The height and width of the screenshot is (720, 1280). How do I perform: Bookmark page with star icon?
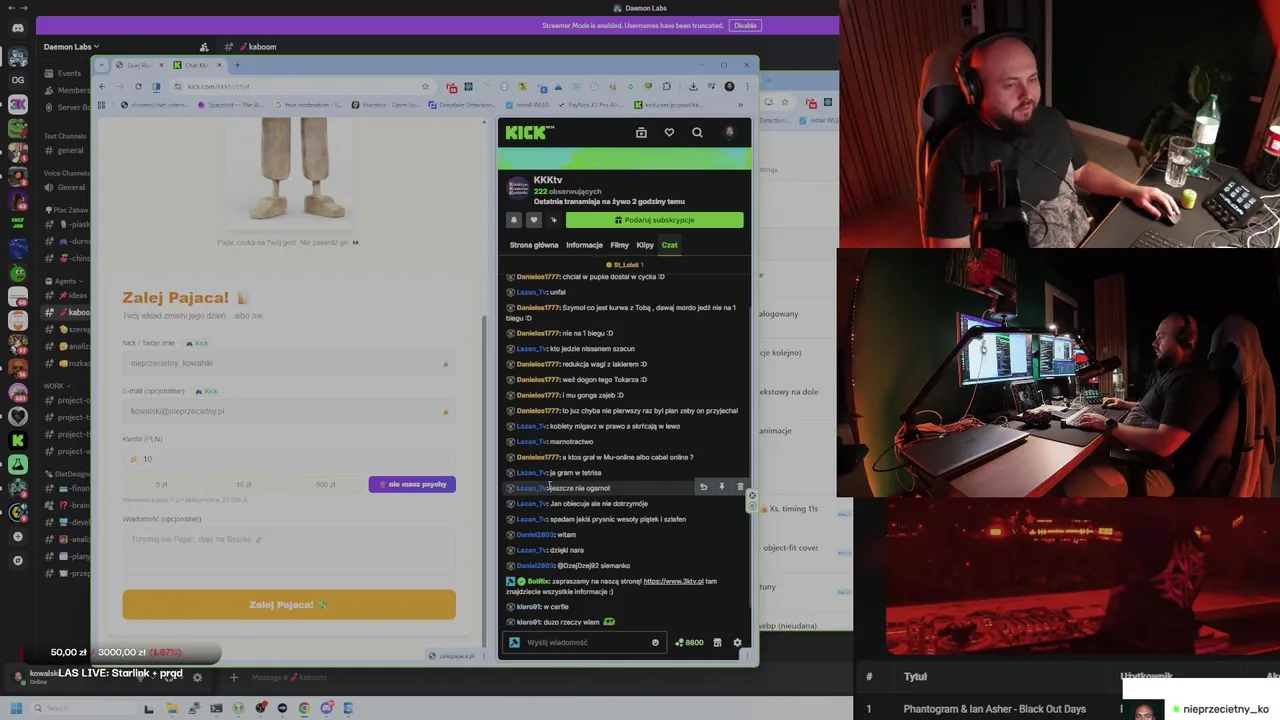click(x=425, y=87)
